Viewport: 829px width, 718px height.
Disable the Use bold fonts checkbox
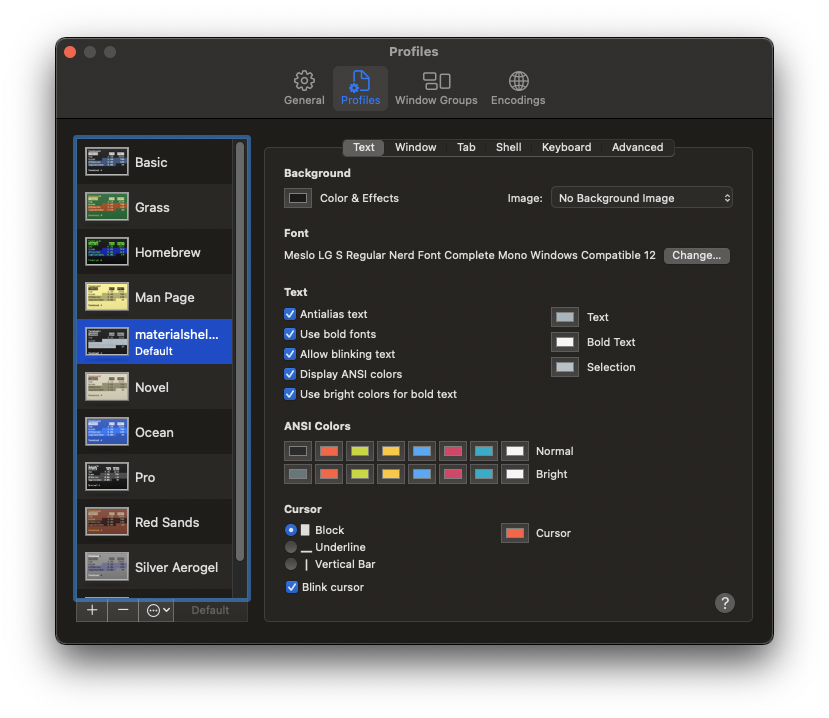coord(290,334)
